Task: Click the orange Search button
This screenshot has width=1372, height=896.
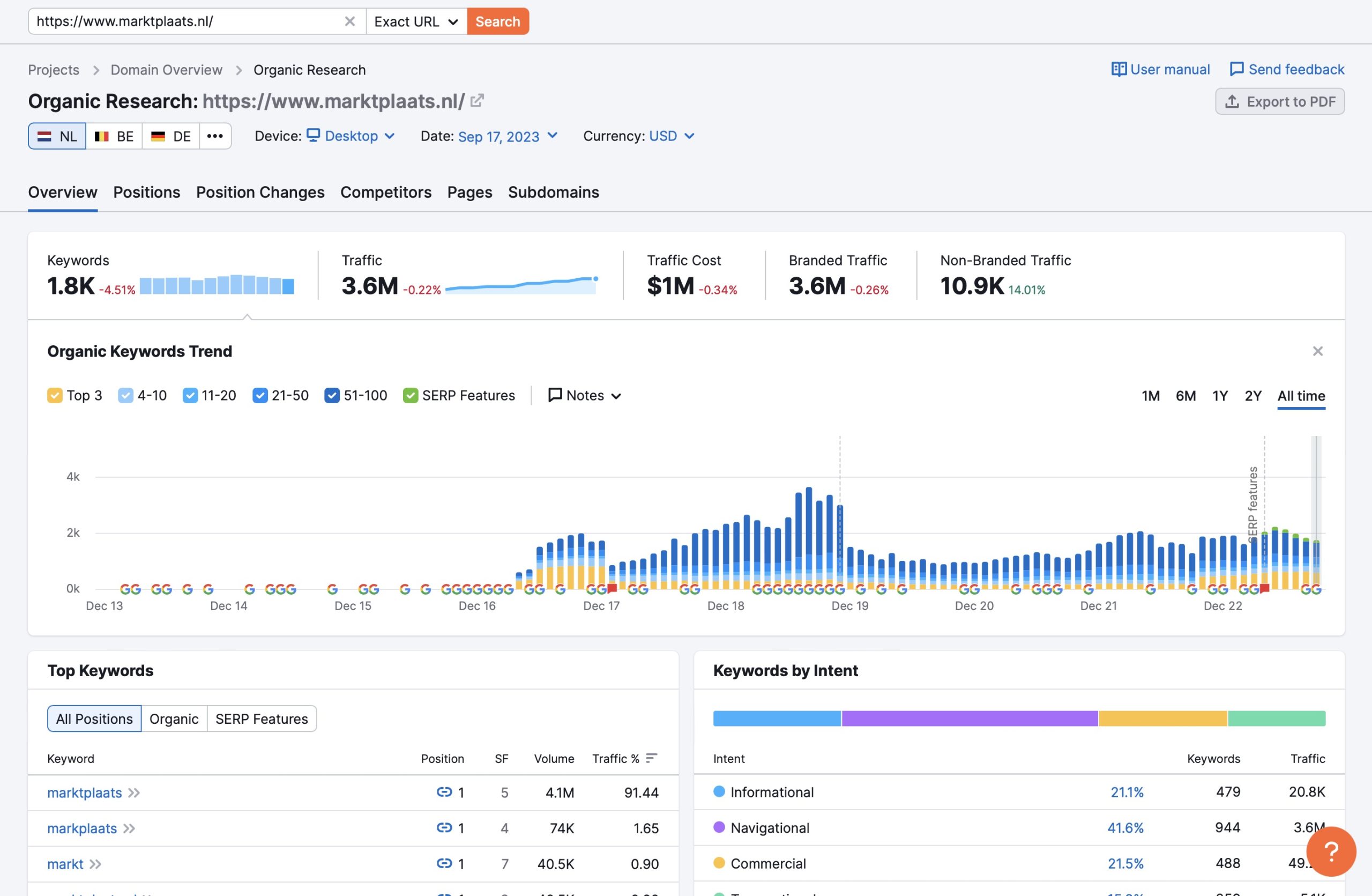Action: [x=498, y=21]
